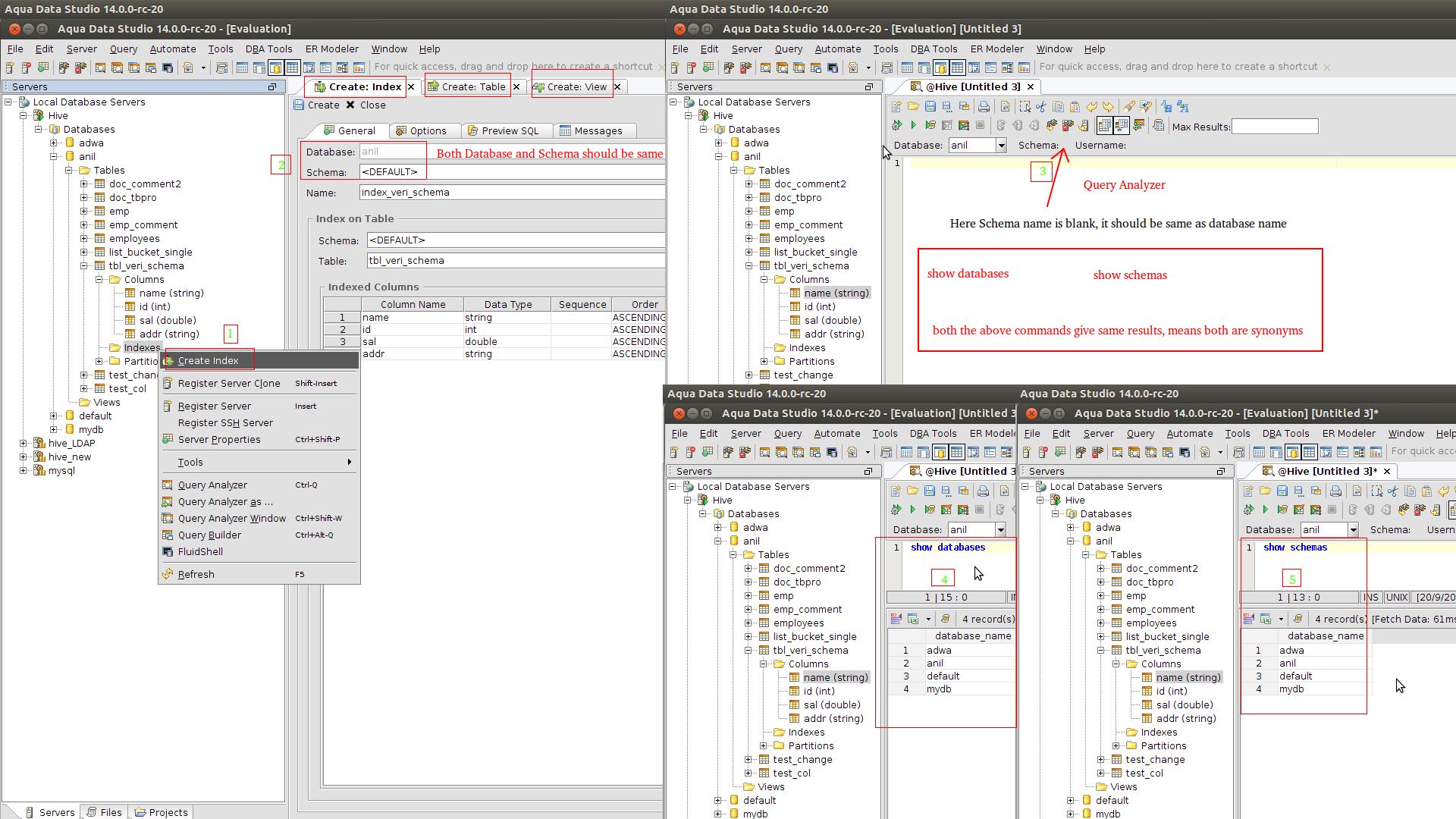Toggle pivot results icon left of Max Results
Image resolution: width=1456 pixels, height=819 pixels.
click(x=1138, y=126)
